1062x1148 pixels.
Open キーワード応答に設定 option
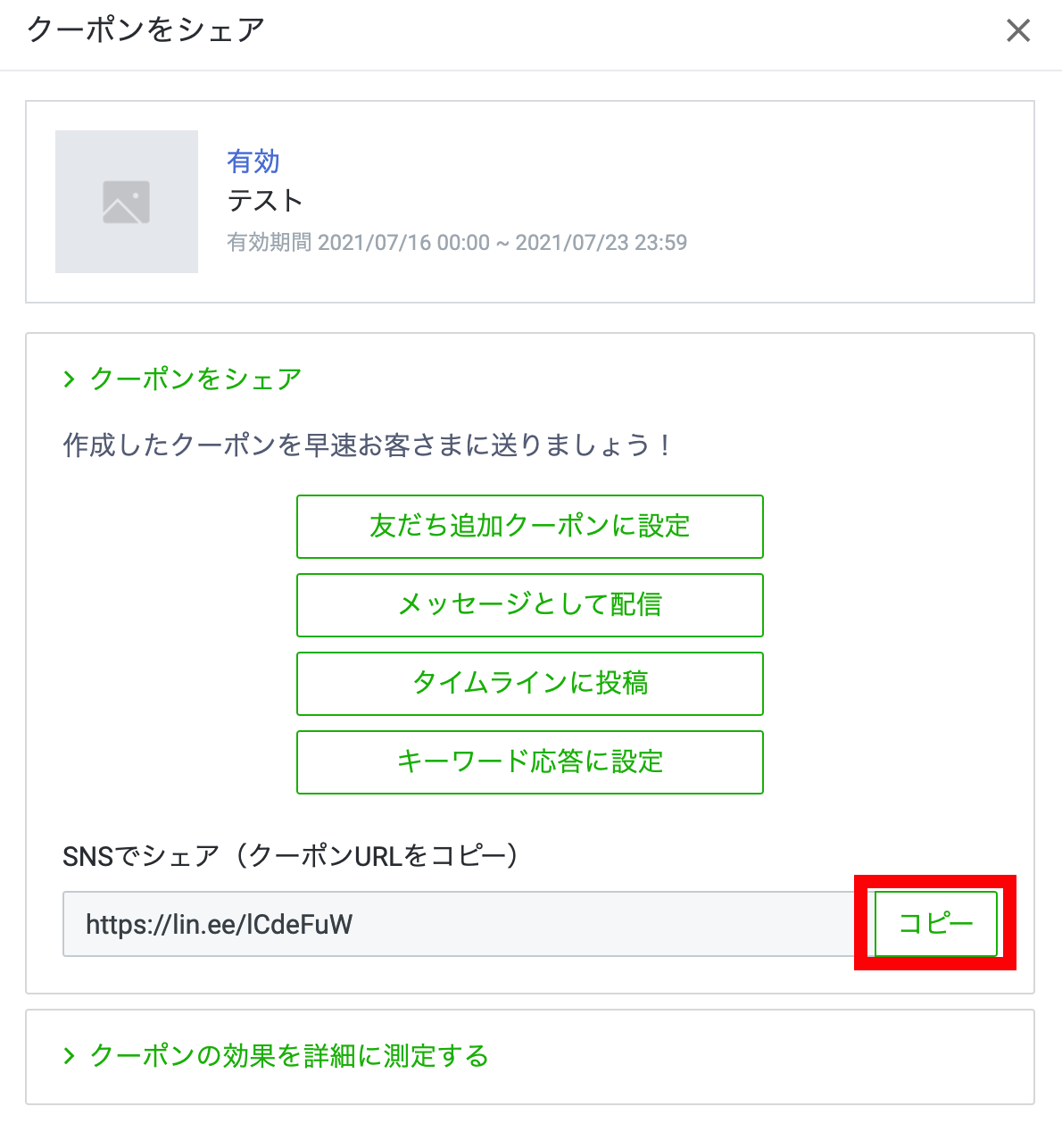click(529, 761)
